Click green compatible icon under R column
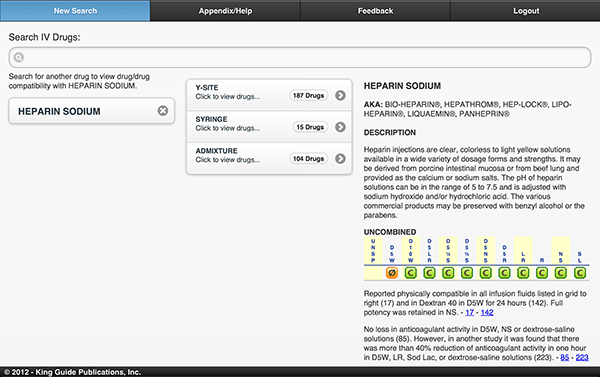 click(542, 273)
